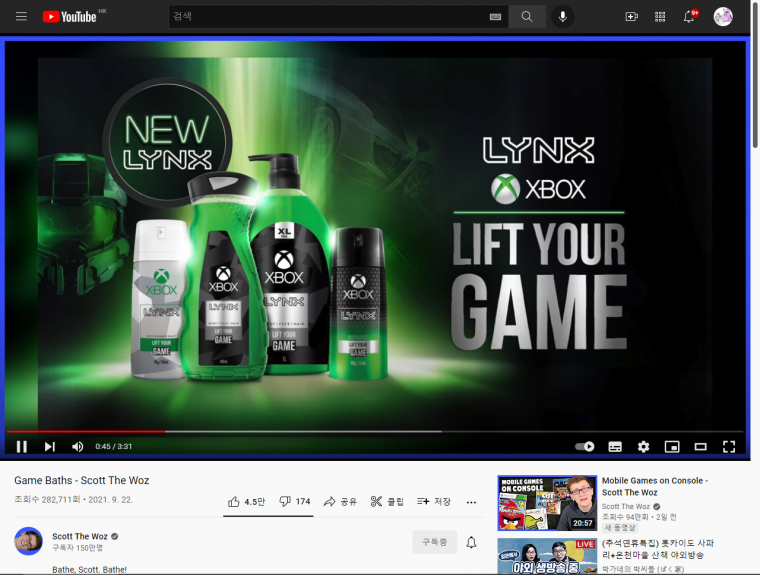760x575 pixels.
Task: Enter fullscreen mode in player
Action: point(728,447)
